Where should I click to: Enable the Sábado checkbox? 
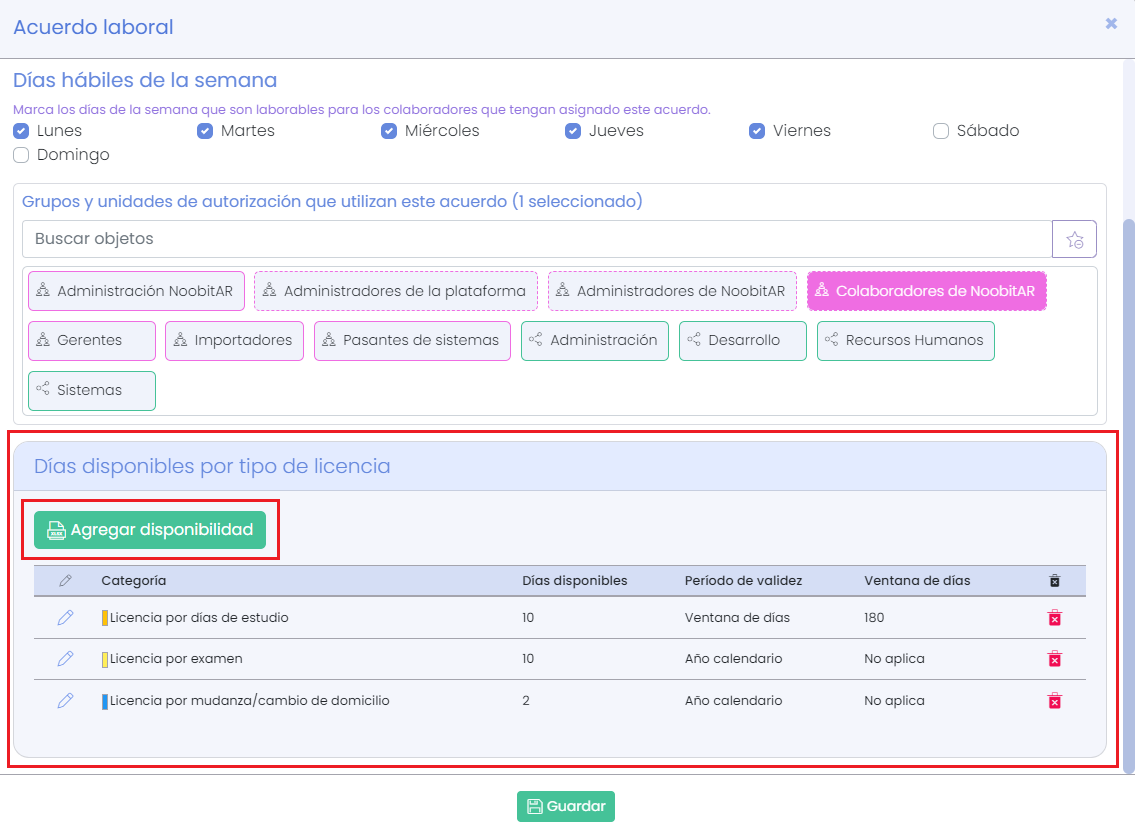pyautogui.click(x=941, y=131)
